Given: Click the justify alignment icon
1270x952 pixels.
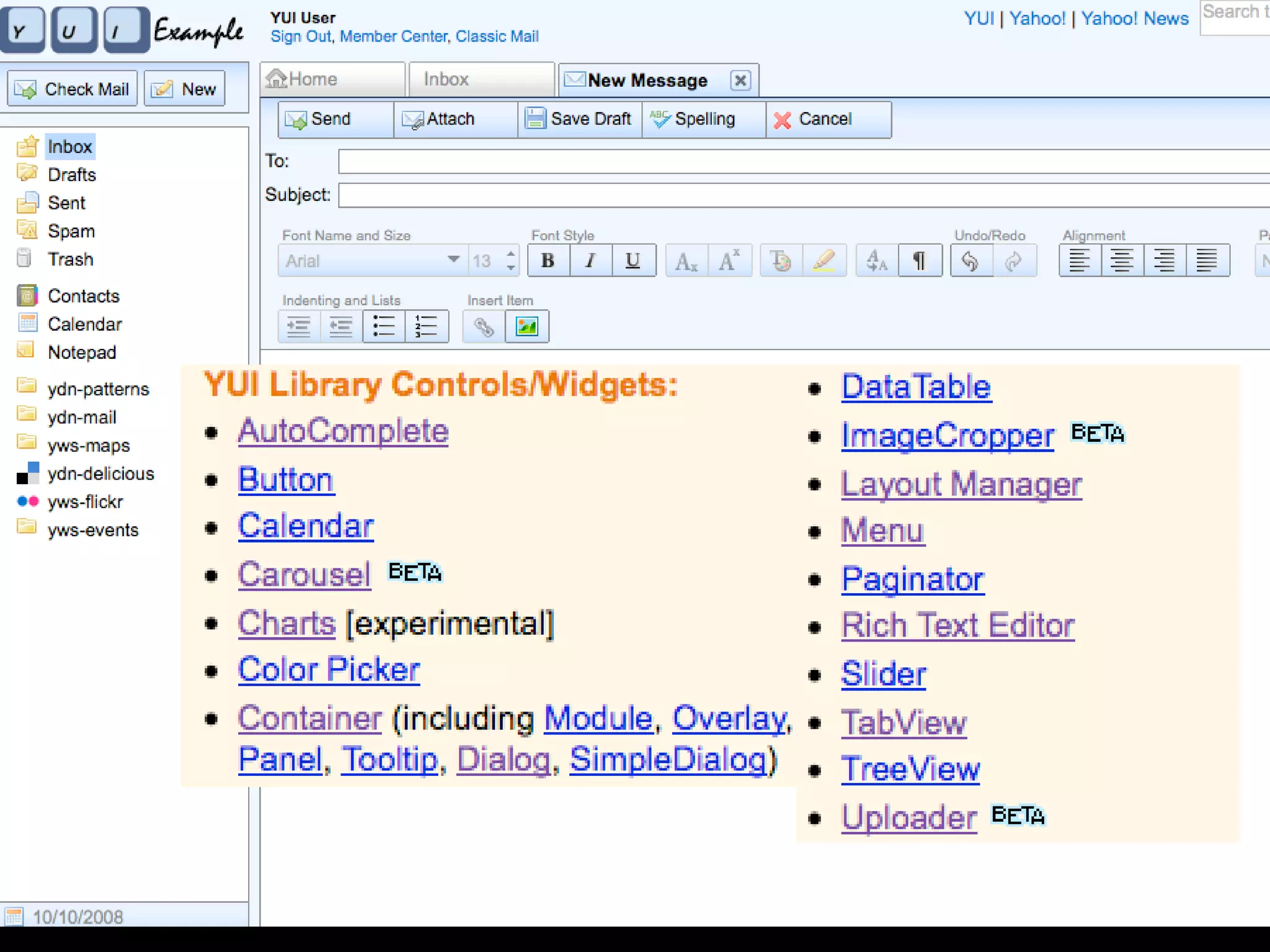Looking at the screenshot, I should coord(1207,260).
